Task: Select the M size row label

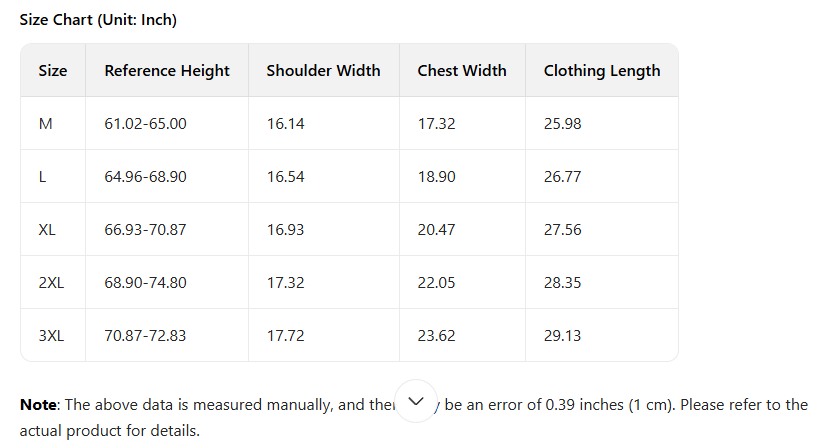Action: tap(45, 124)
